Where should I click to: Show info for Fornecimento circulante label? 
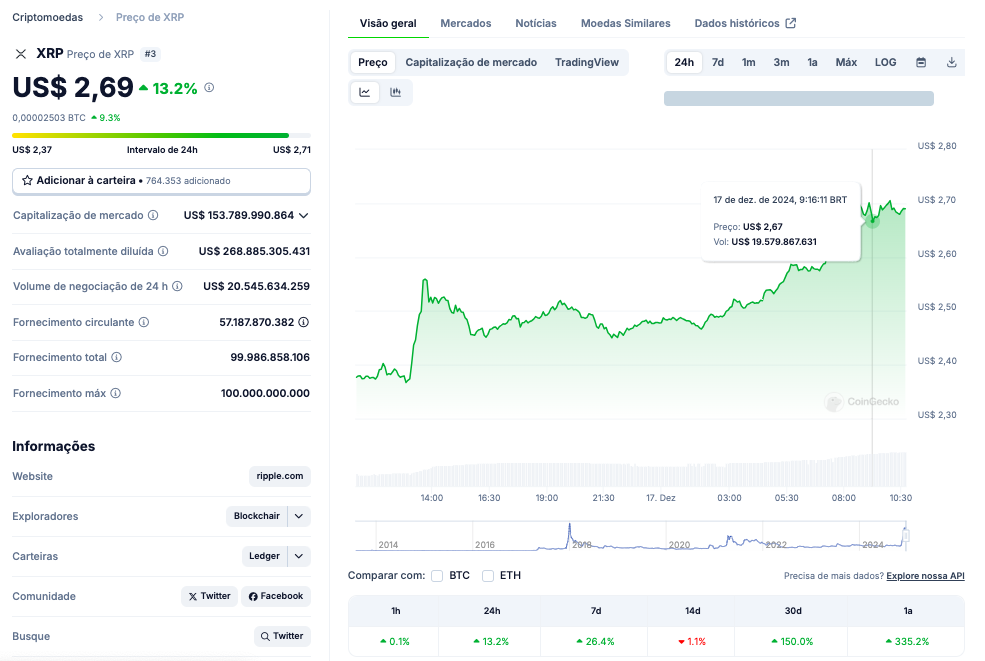[x=144, y=322]
